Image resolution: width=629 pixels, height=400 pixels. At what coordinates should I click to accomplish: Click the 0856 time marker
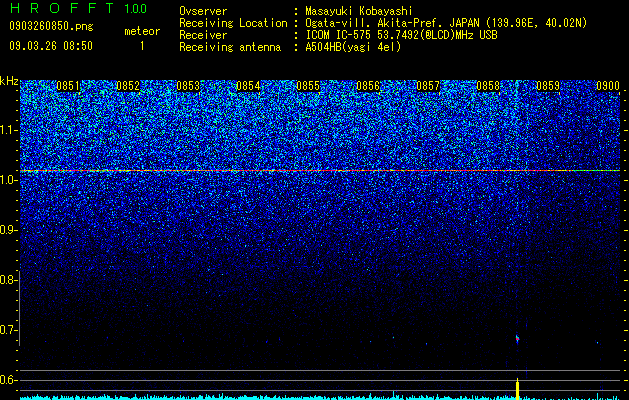pyautogui.click(x=368, y=86)
